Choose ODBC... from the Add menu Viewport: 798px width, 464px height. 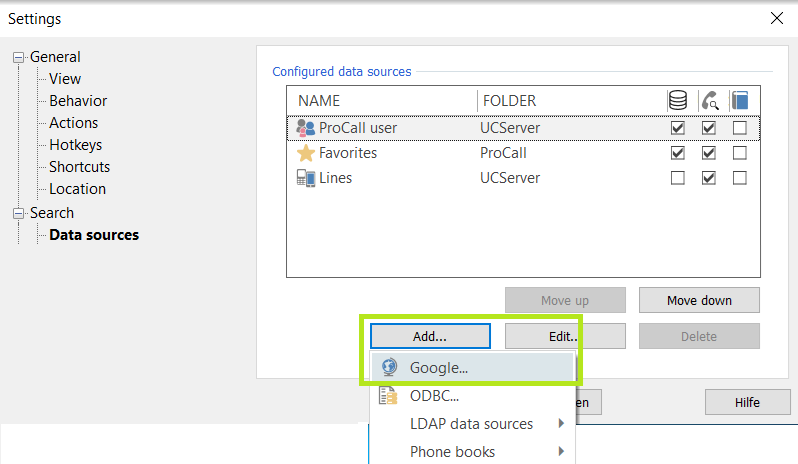(x=434, y=396)
